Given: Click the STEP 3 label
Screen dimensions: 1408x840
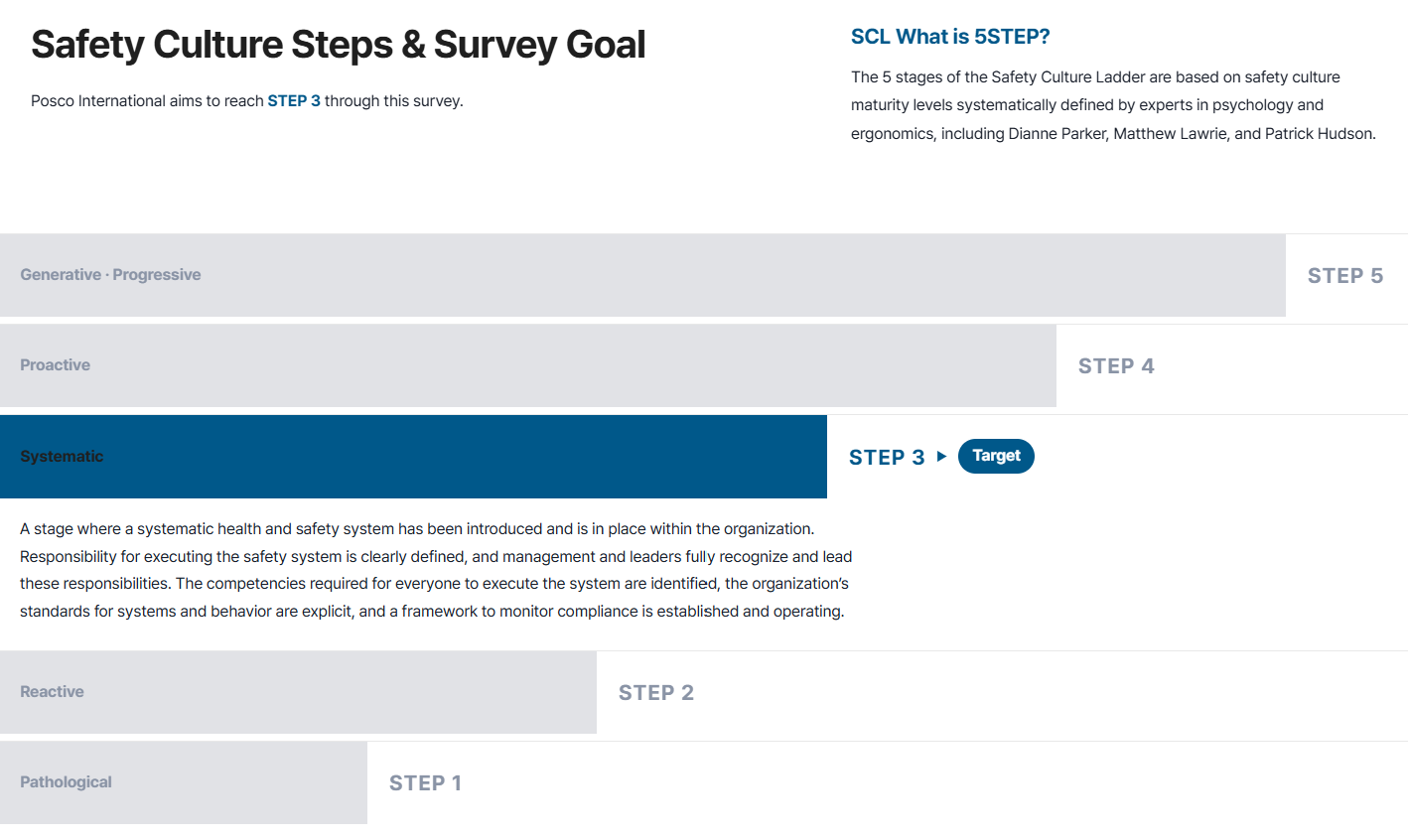Looking at the screenshot, I should tap(887, 457).
